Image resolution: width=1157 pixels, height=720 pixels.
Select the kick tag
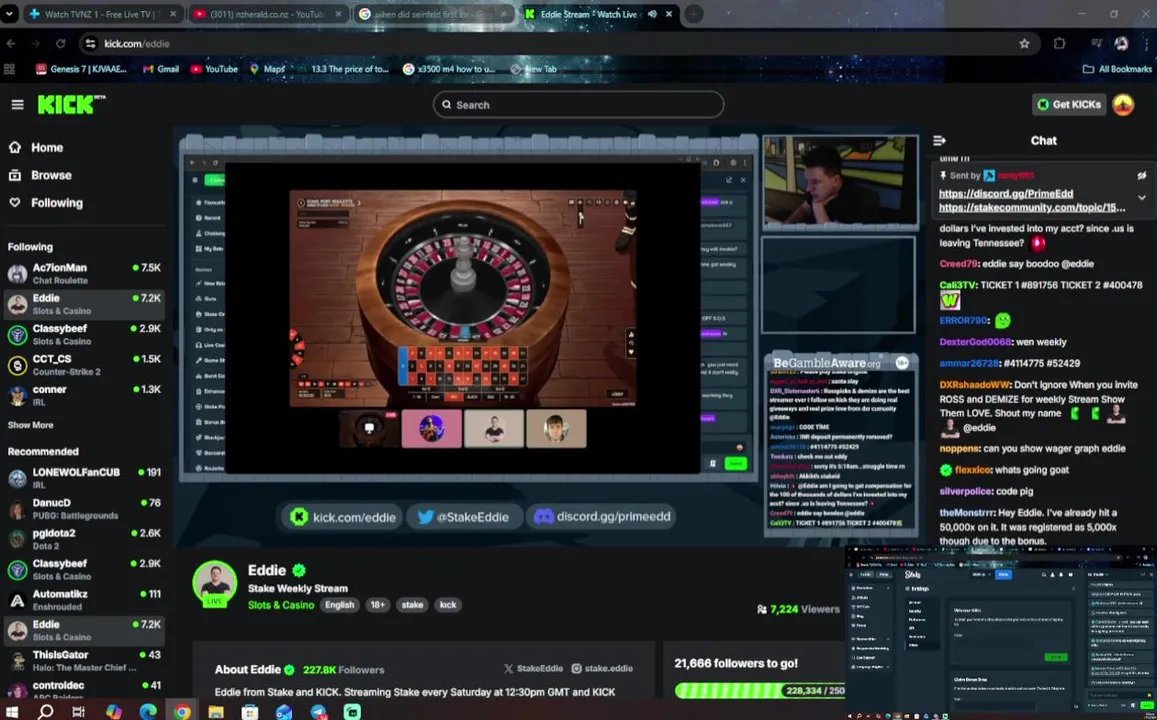click(x=448, y=605)
